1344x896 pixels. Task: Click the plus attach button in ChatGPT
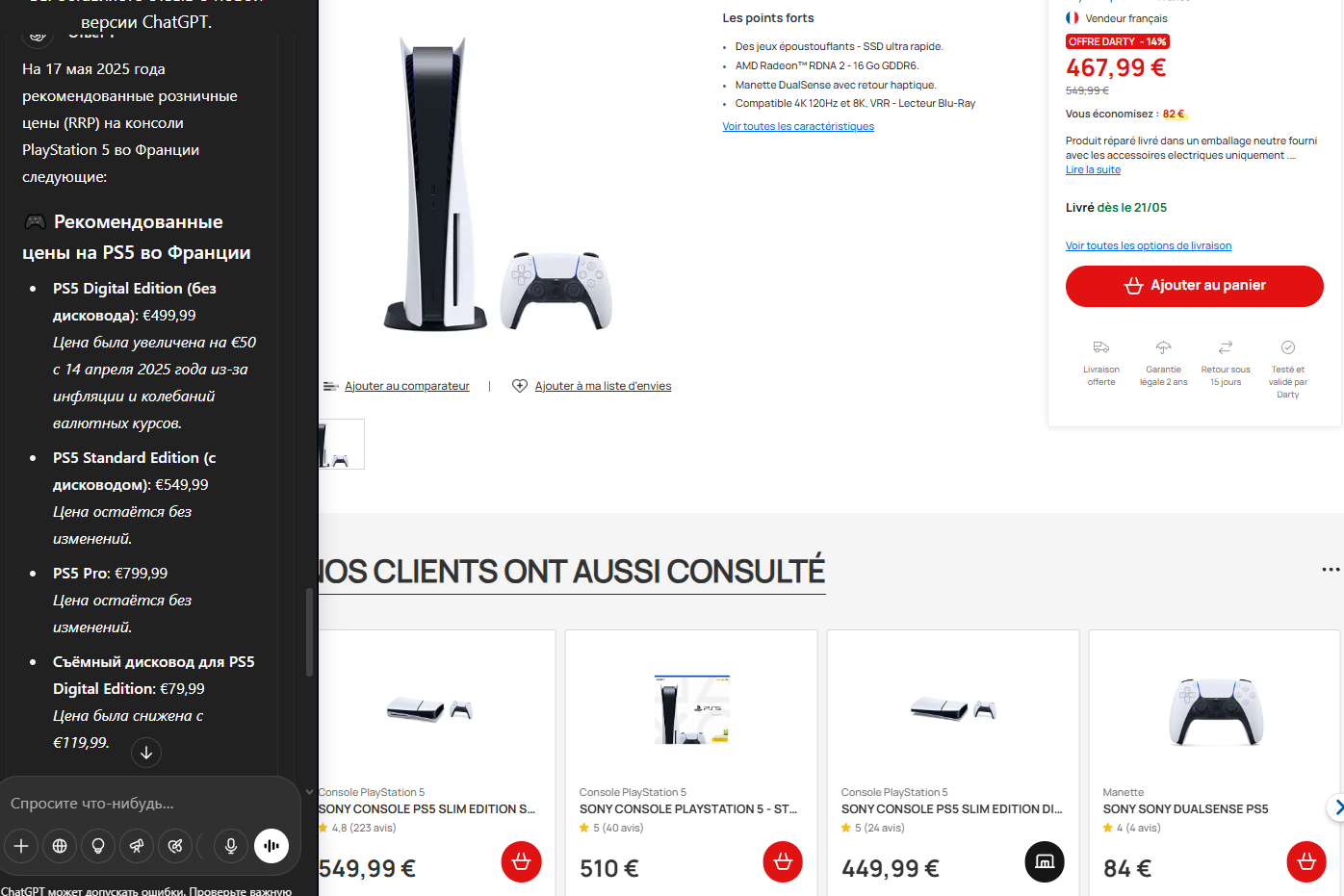[21, 846]
